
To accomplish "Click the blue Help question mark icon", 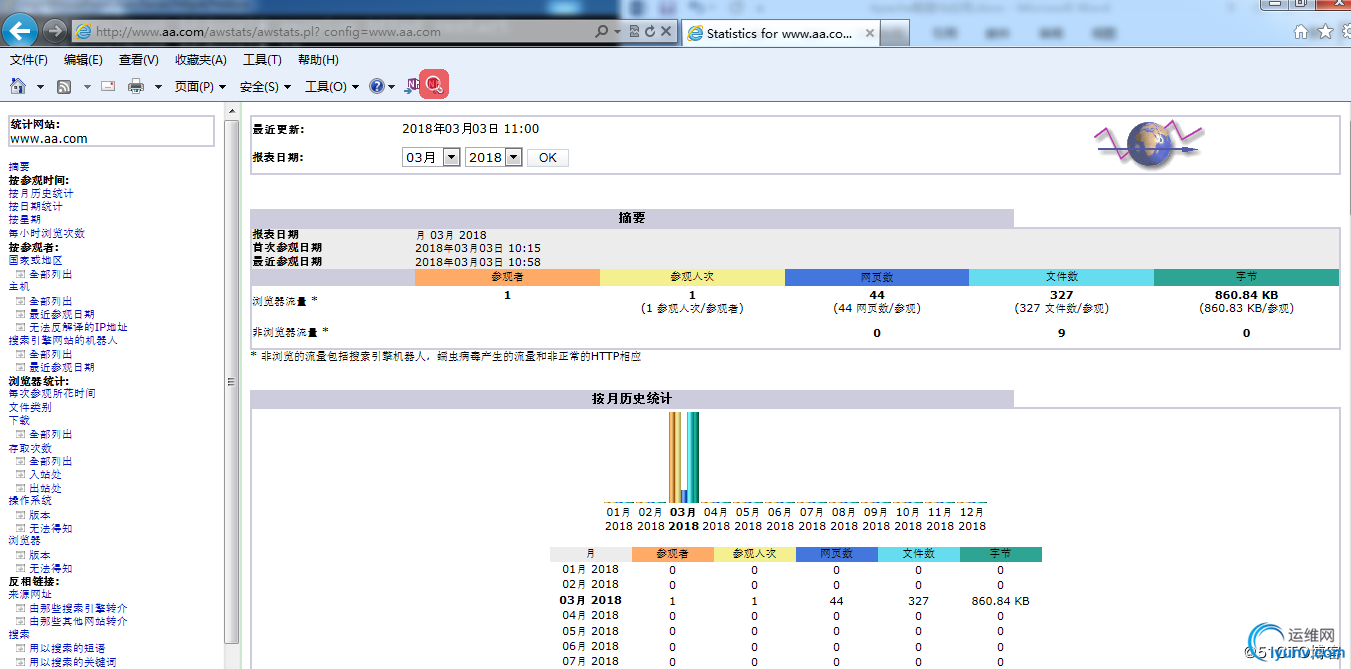I will click(x=377, y=87).
